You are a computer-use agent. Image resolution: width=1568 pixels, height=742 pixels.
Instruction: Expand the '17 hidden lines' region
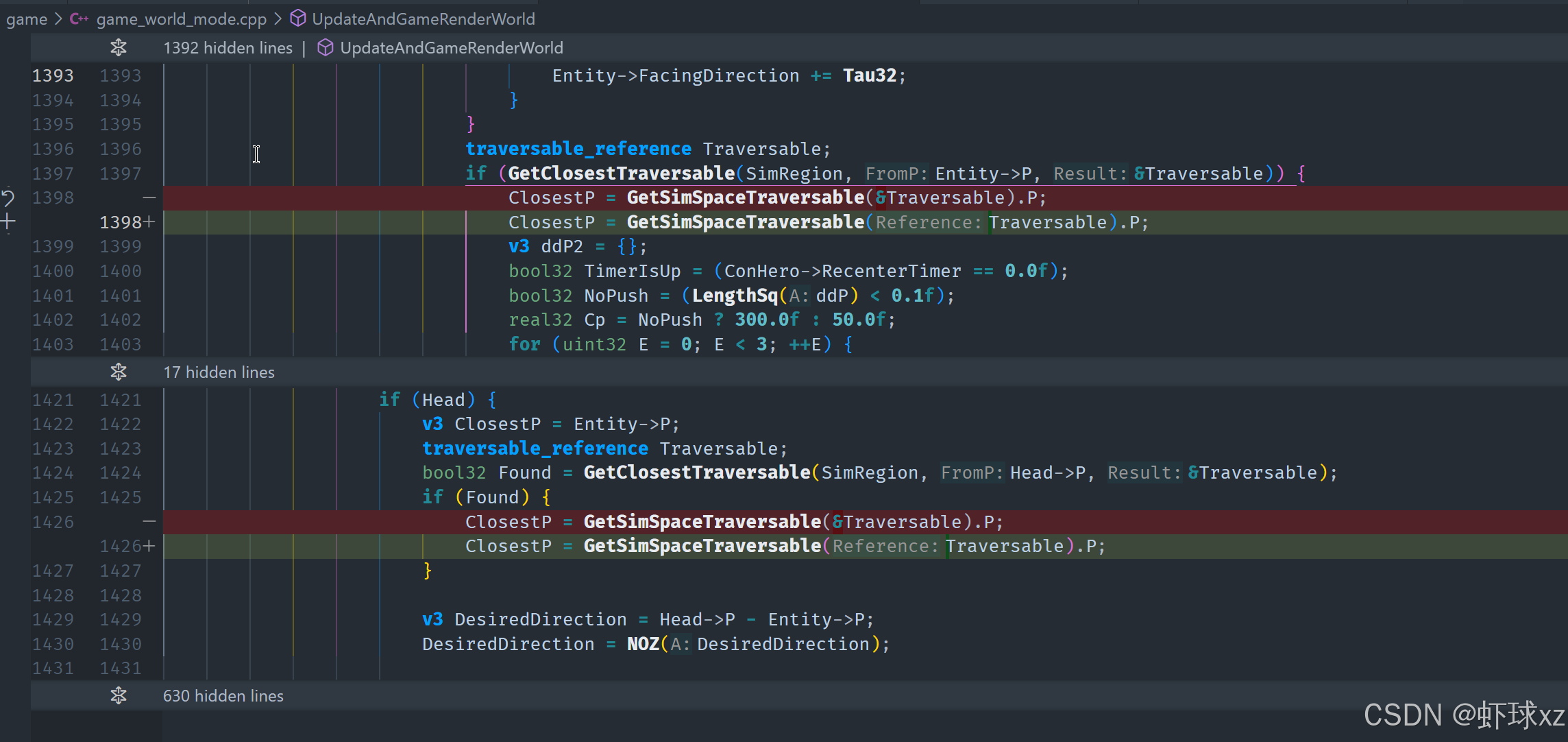pyautogui.click(x=219, y=372)
